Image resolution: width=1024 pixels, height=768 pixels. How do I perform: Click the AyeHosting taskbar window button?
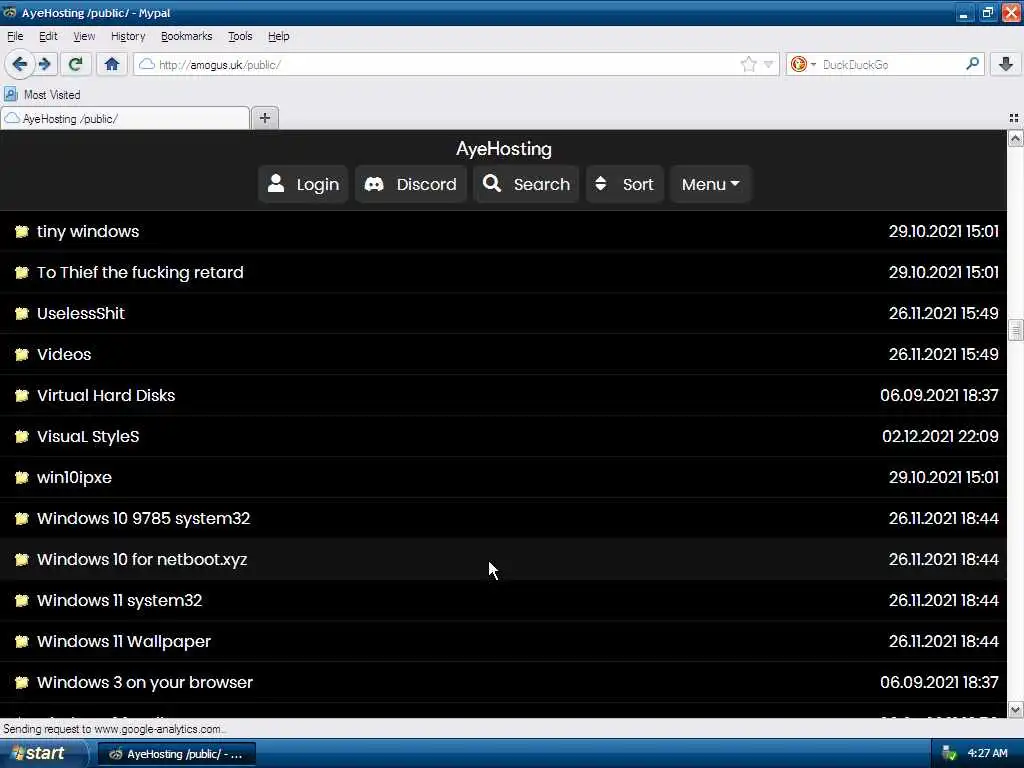[176, 754]
